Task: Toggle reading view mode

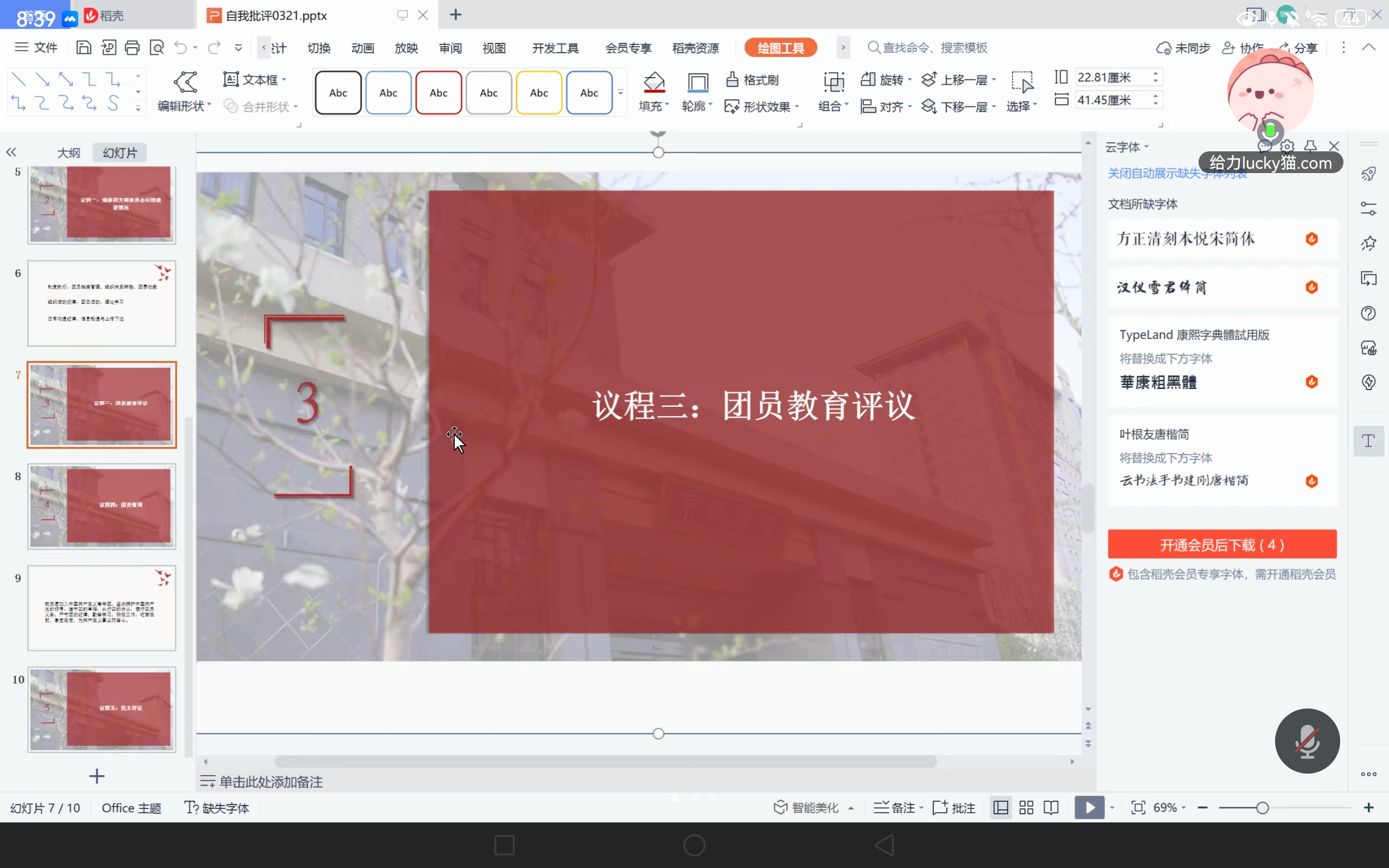Action: [1051, 807]
